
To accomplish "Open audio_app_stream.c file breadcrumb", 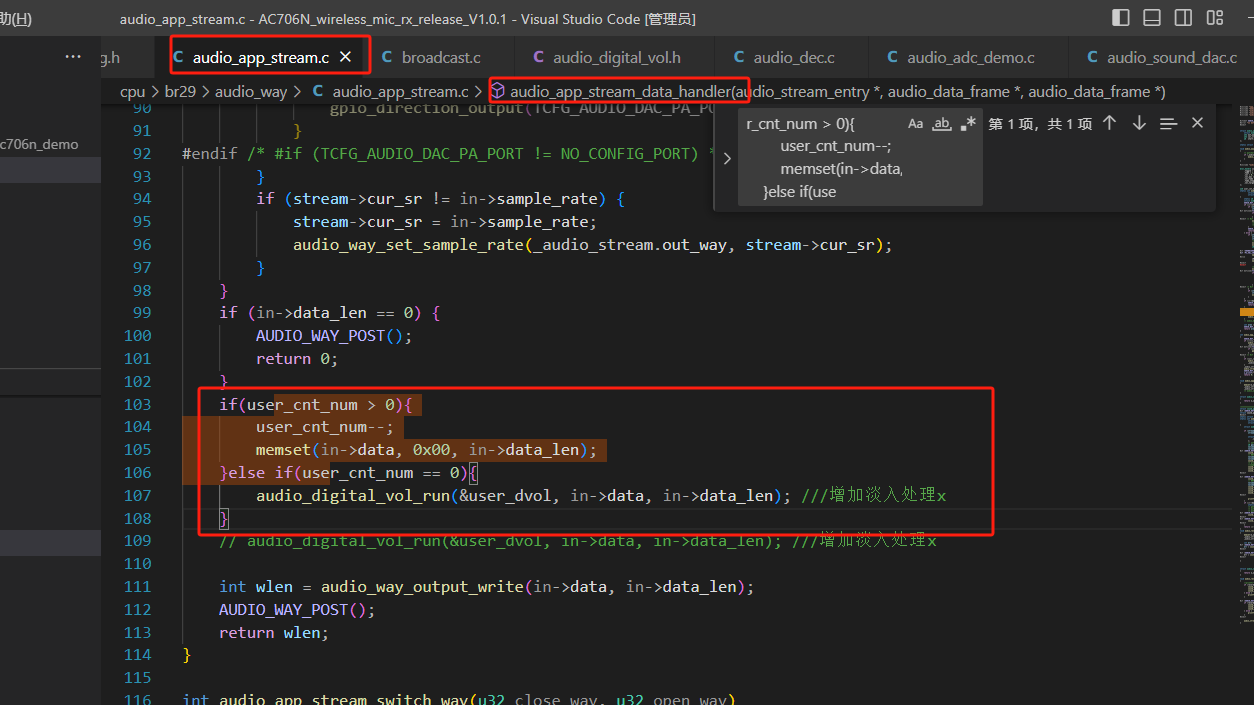I will (400, 92).
